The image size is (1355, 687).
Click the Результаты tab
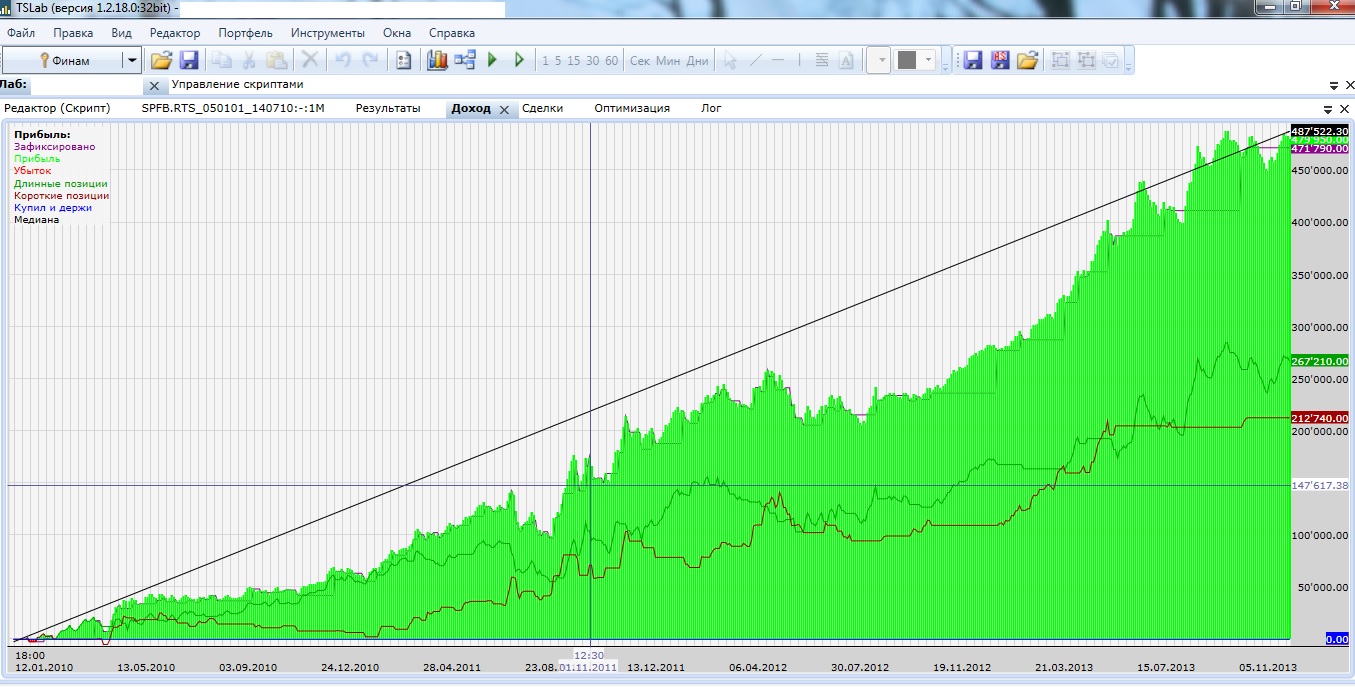[x=388, y=108]
